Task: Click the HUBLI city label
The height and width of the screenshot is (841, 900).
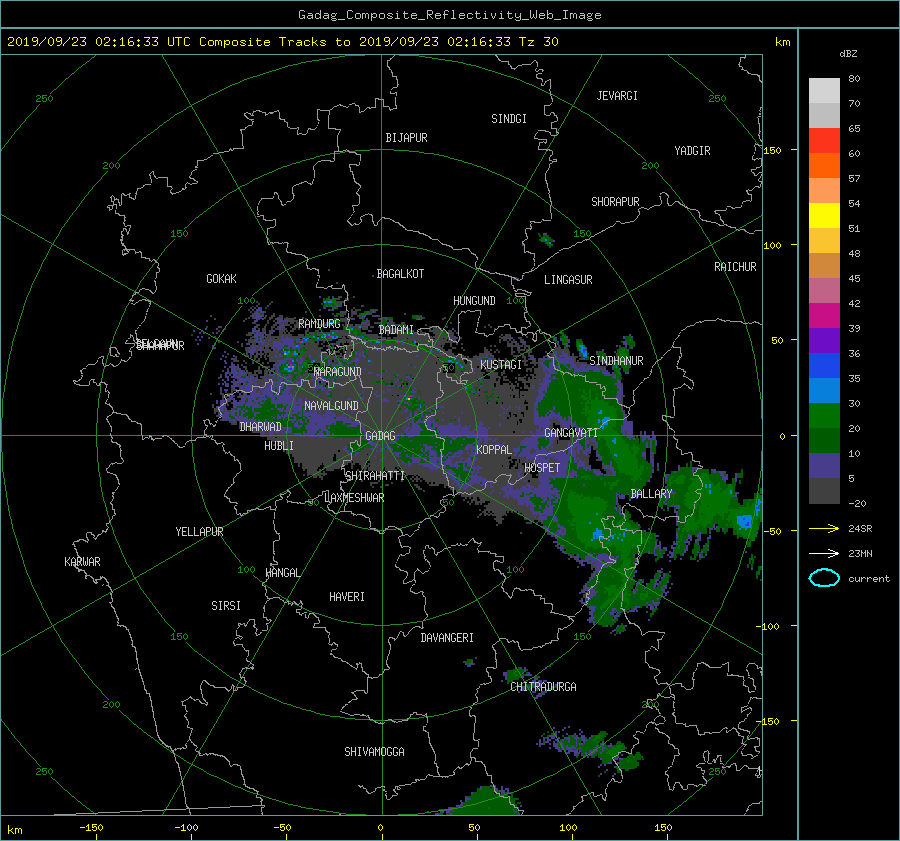Action: tap(279, 446)
